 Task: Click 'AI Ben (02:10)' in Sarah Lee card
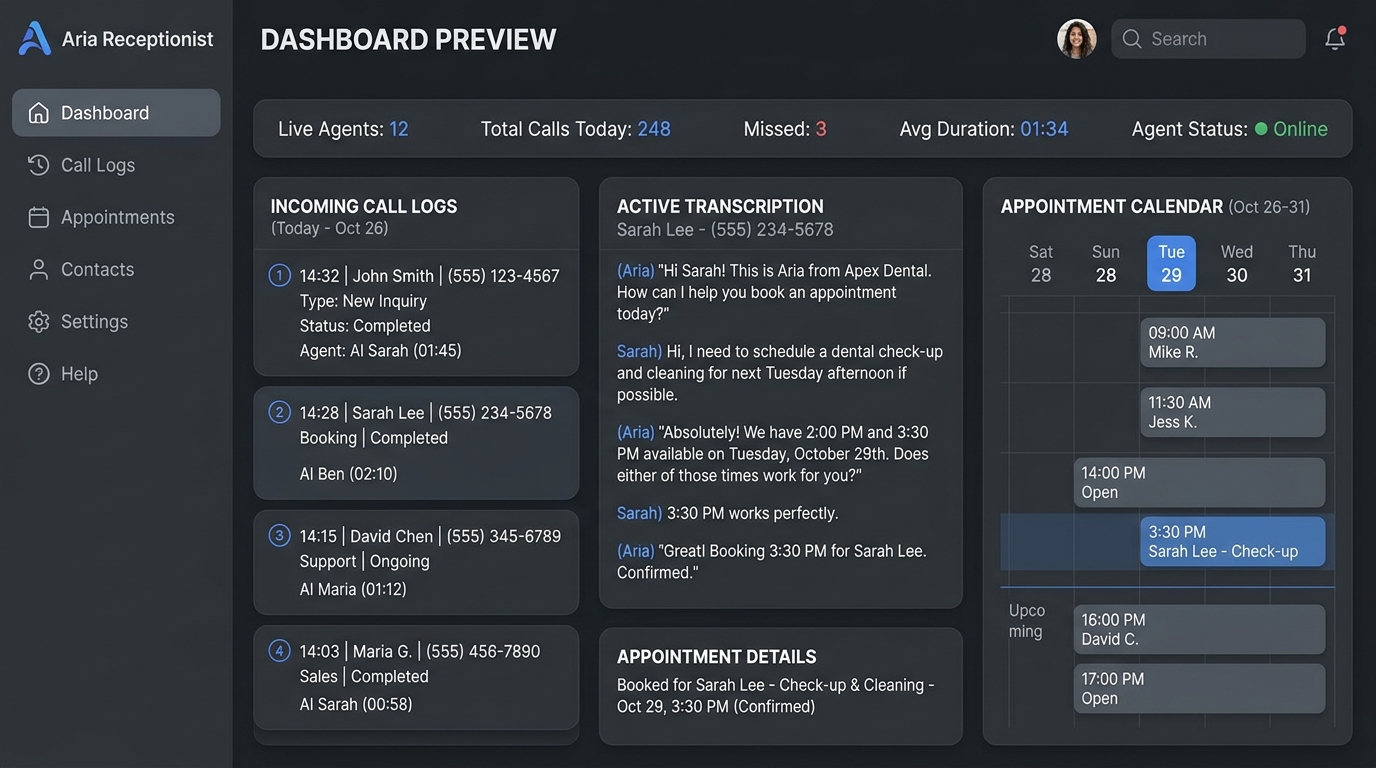coord(349,474)
